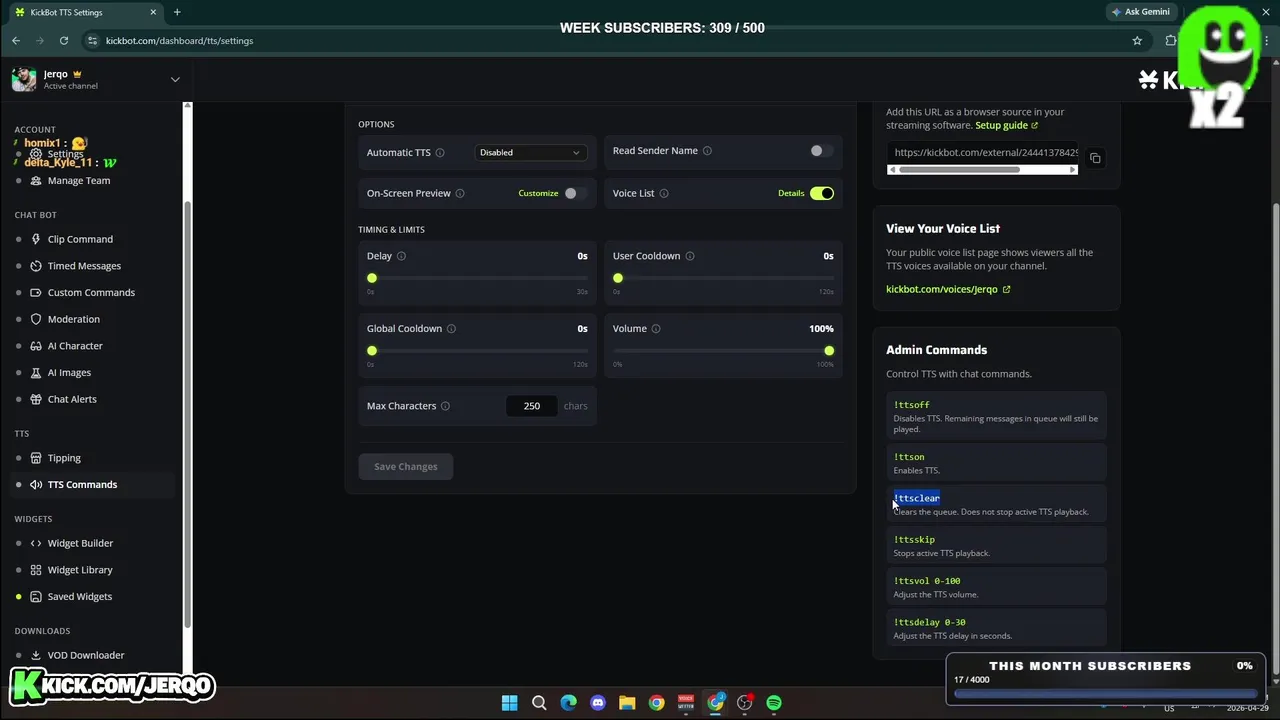Select AI Images in the sidebar

pyautogui.click(x=69, y=373)
